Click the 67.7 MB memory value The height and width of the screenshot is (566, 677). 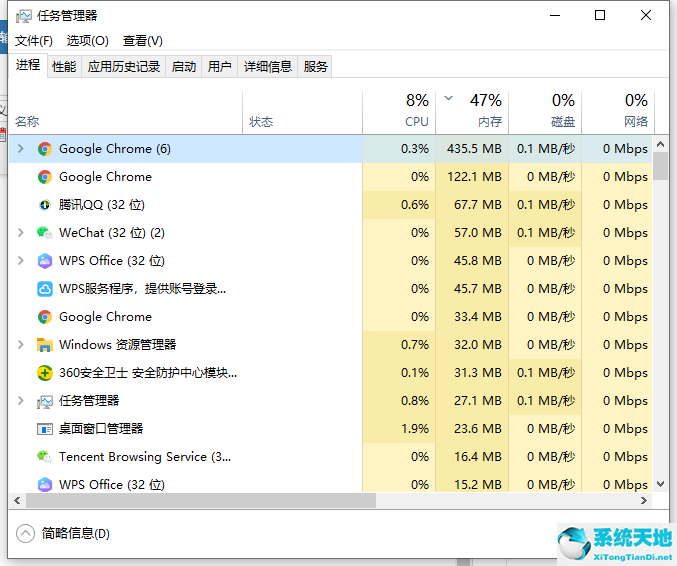coord(478,205)
